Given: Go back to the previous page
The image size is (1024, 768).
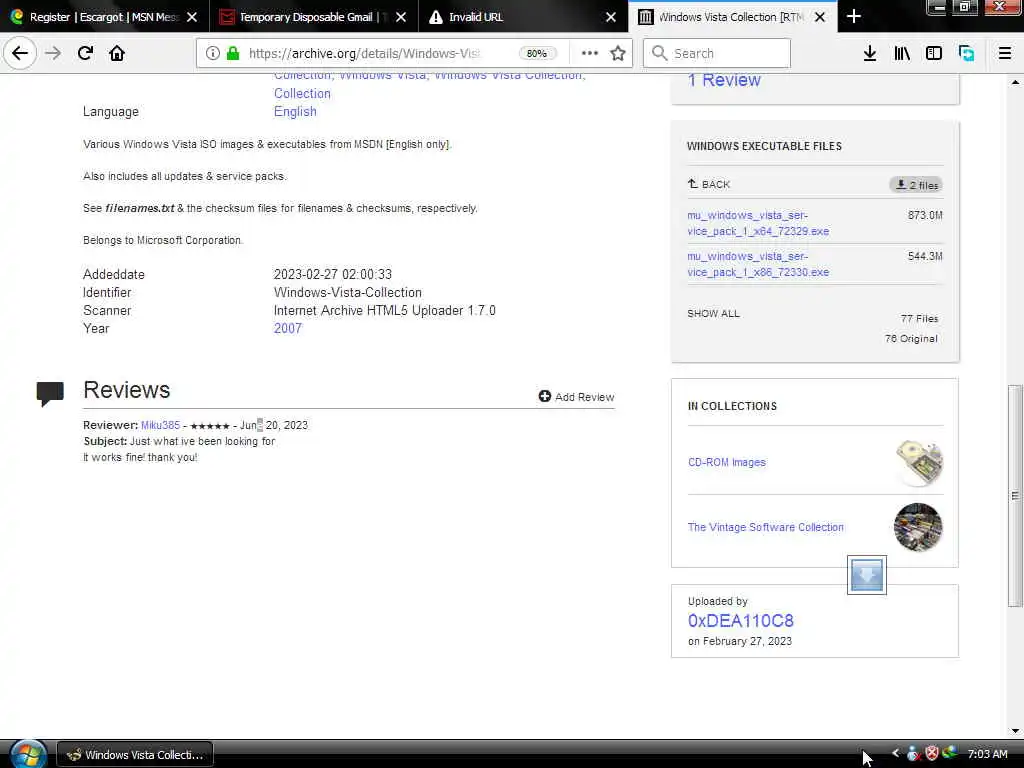Looking at the screenshot, I should click(20, 53).
